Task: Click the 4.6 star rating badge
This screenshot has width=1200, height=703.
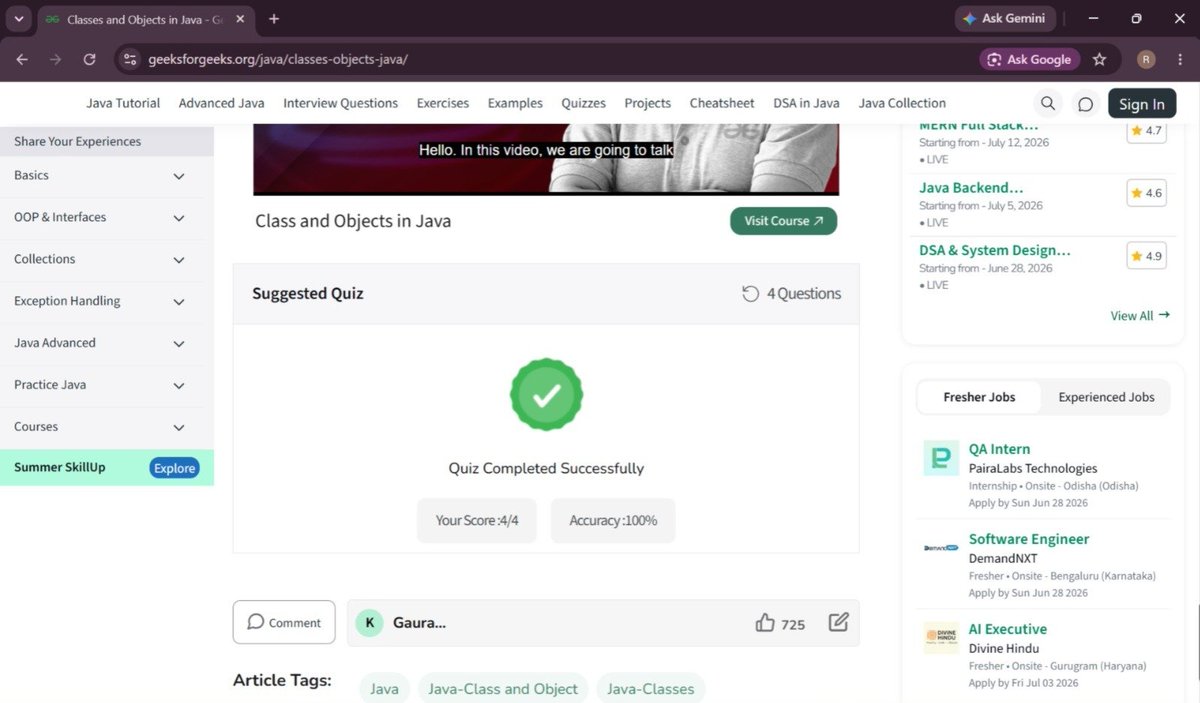Action: (1146, 193)
